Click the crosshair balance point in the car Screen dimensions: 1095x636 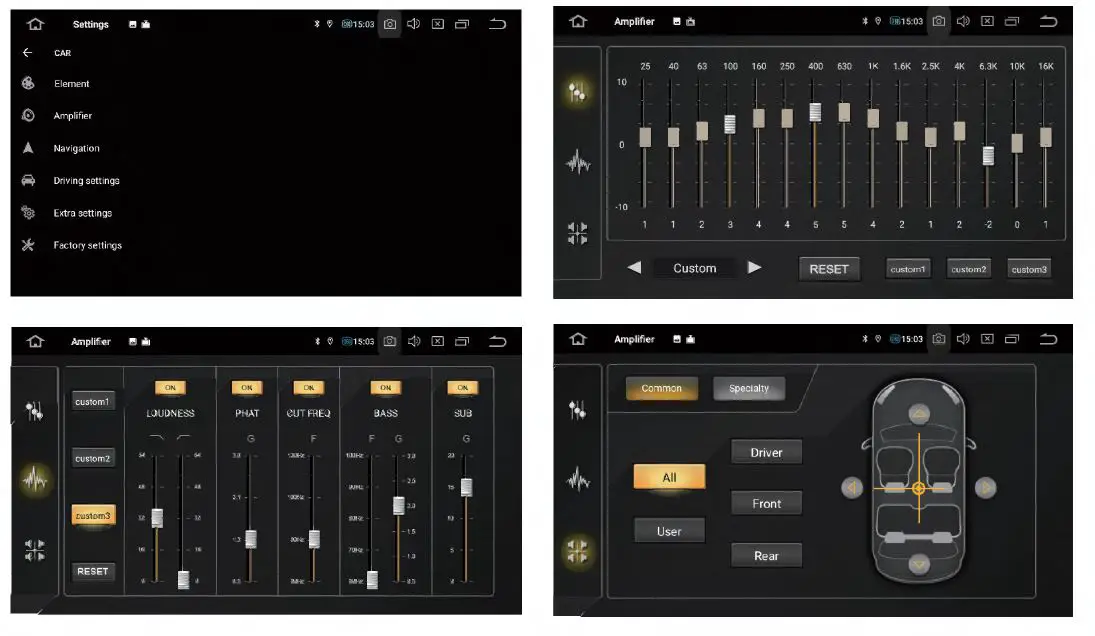(919, 489)
